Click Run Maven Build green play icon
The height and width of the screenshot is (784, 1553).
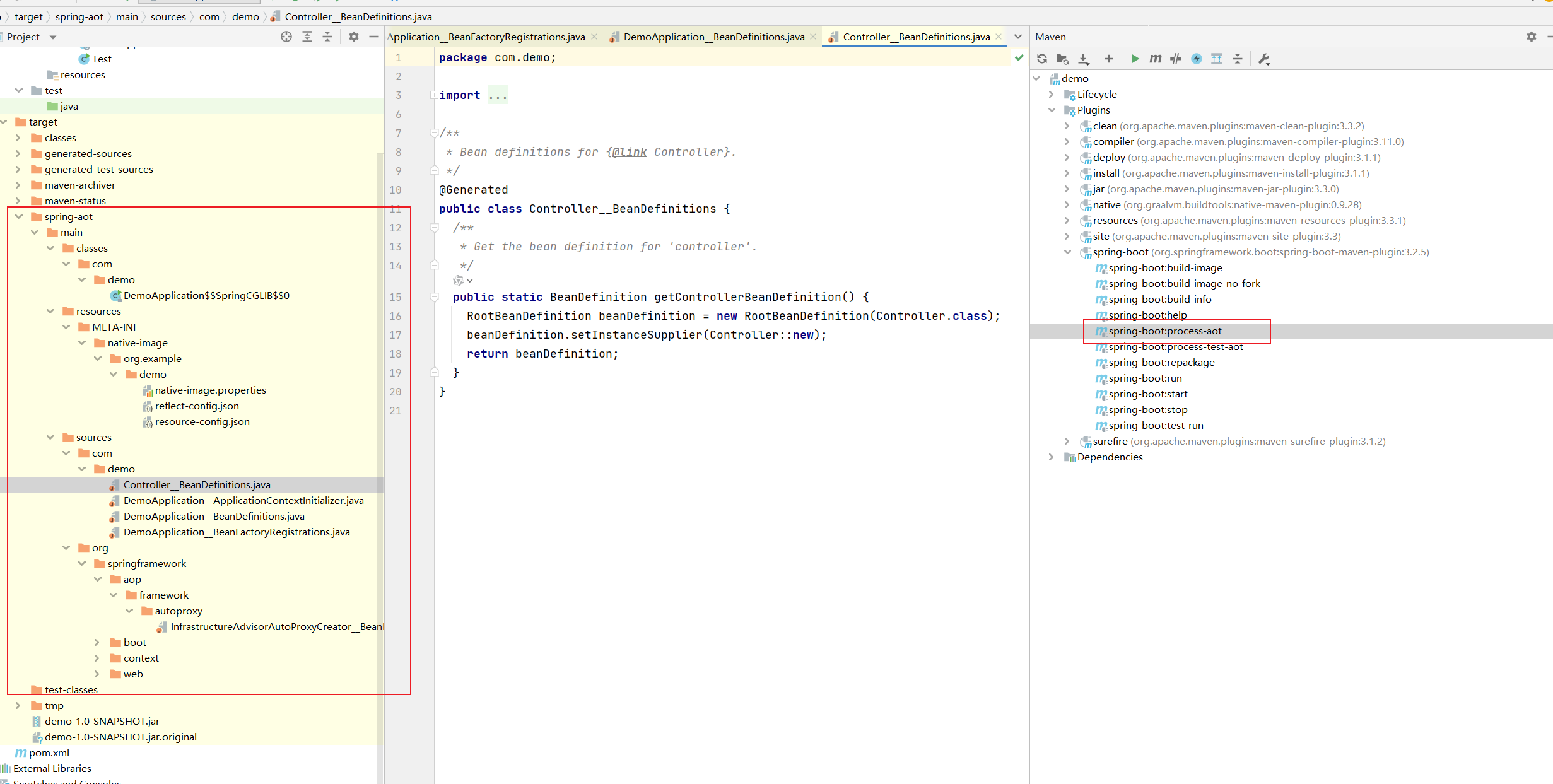pos(1135,59)
